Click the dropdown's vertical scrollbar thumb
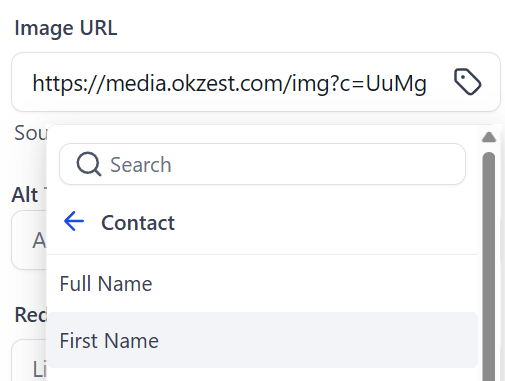Screen dimensions: 505x381 (x=489, y=267)
